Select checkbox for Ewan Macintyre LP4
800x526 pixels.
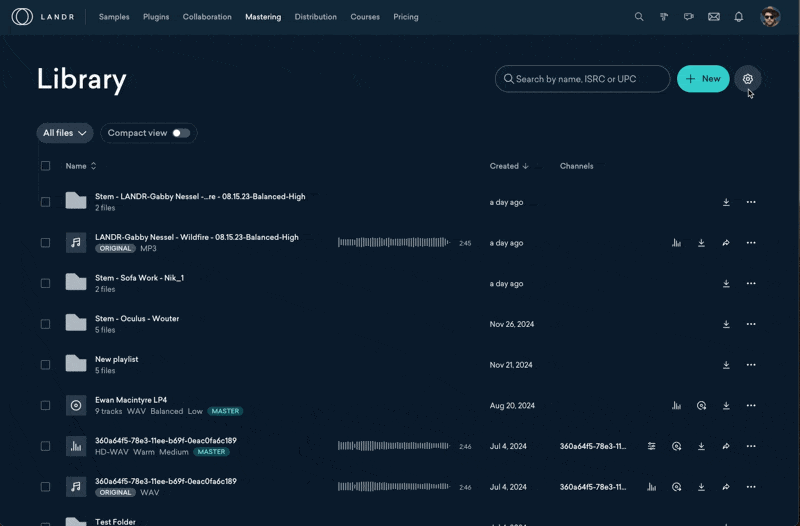(45, 406)
